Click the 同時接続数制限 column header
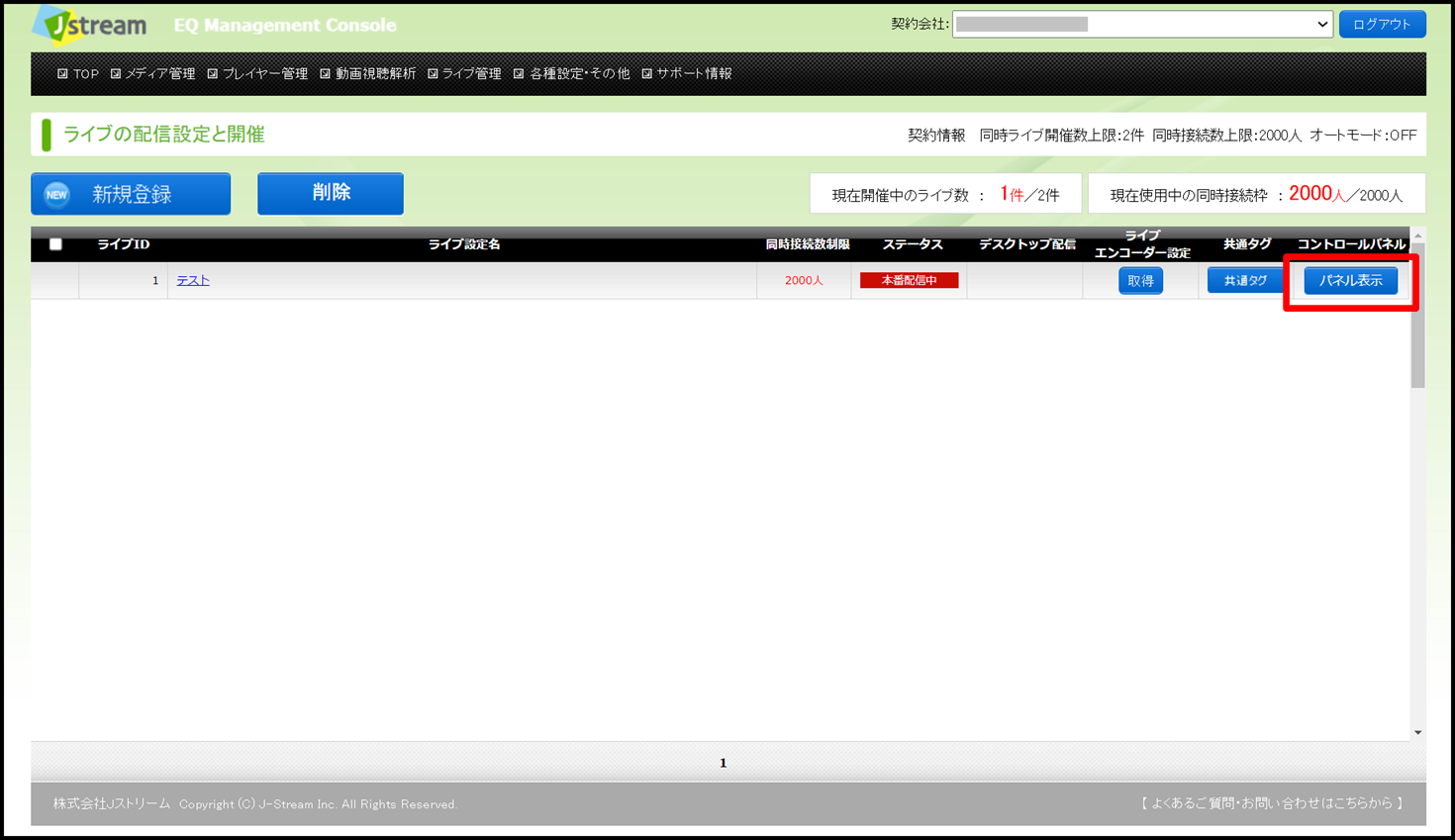Screen dimensions: 1455x840 point(808,244)
